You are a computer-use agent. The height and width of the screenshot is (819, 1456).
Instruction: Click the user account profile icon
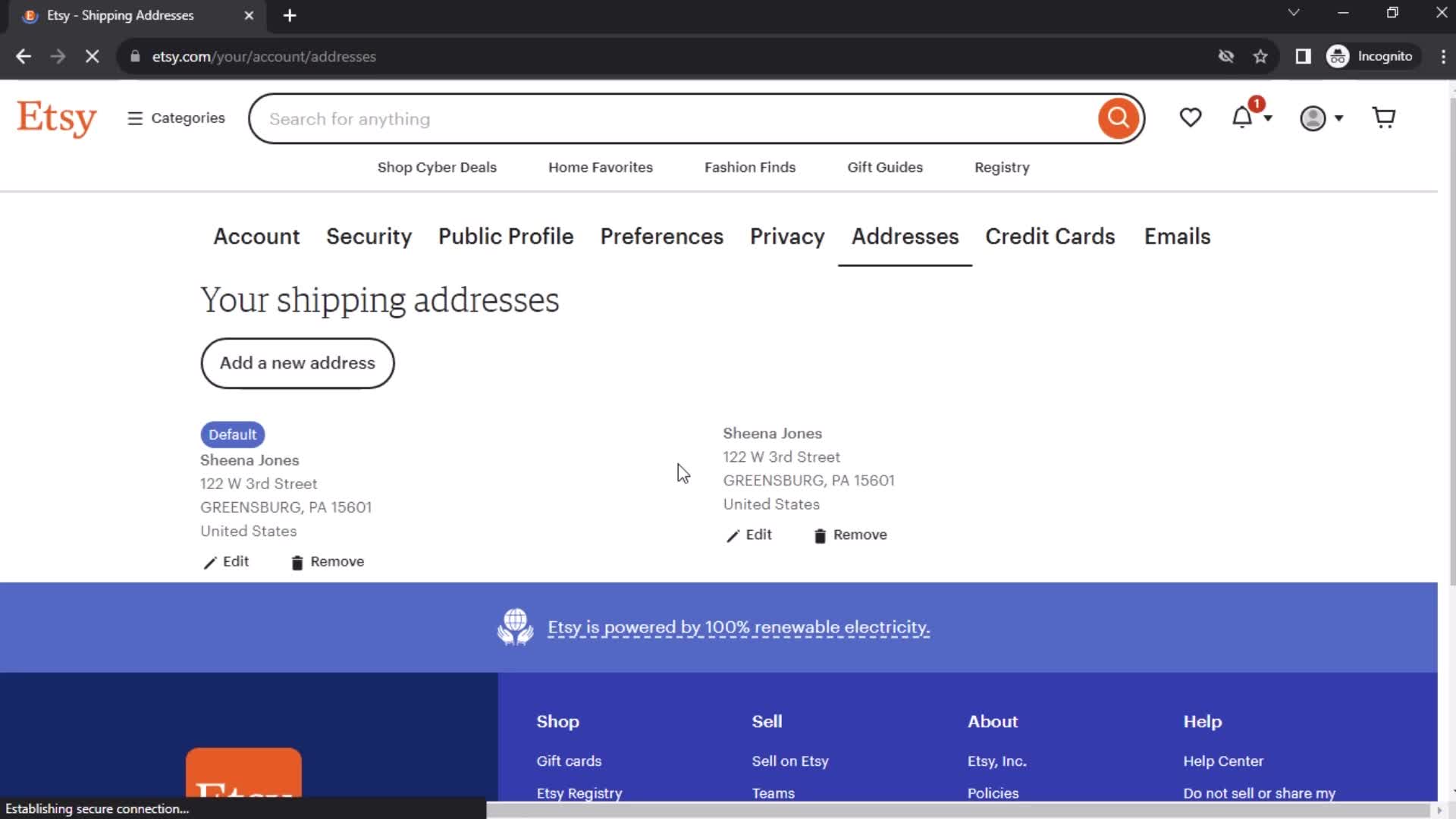1313,118
